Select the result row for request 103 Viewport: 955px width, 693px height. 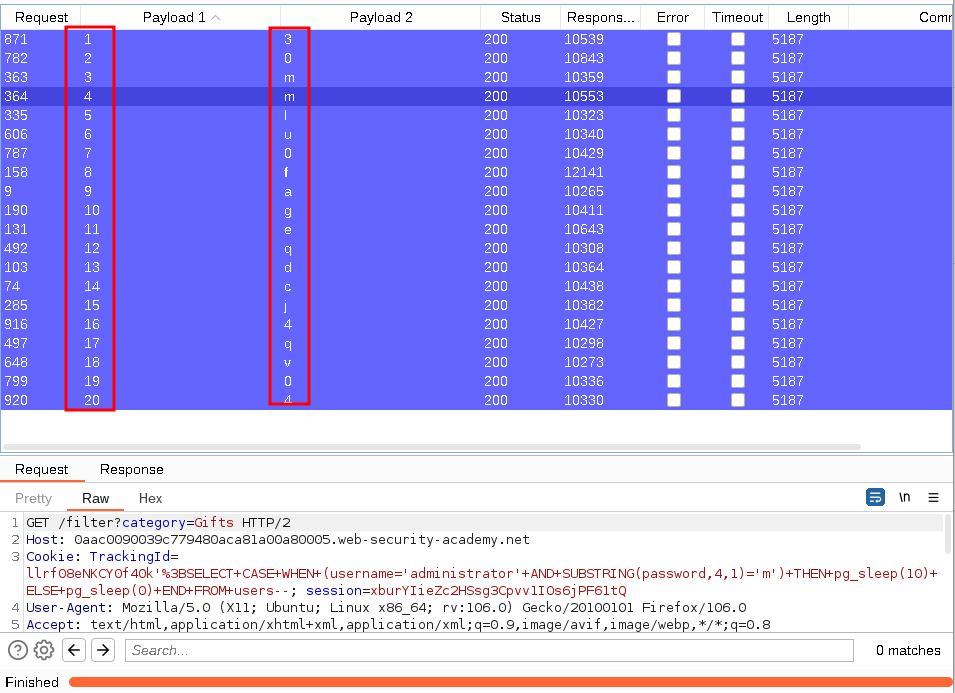pos(476,267)
